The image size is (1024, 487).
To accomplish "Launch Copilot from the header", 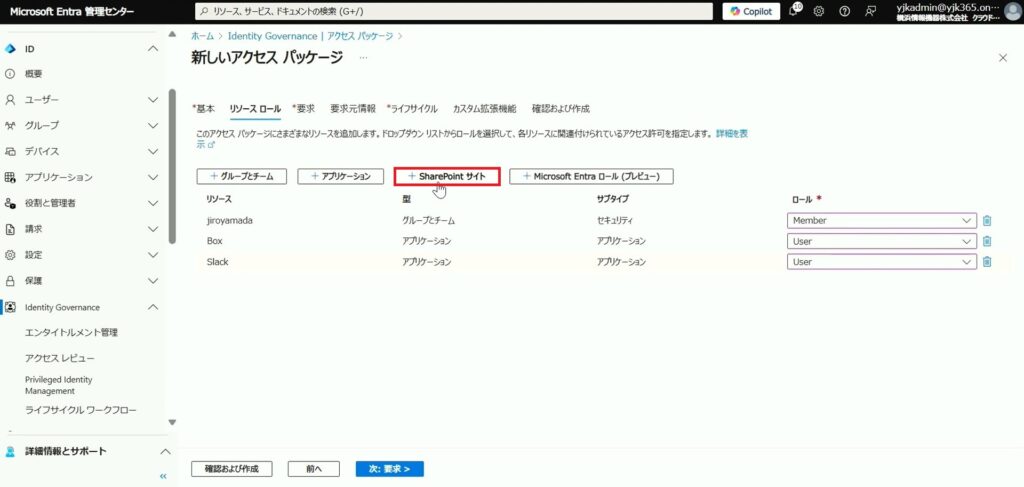I will point(751,11).
